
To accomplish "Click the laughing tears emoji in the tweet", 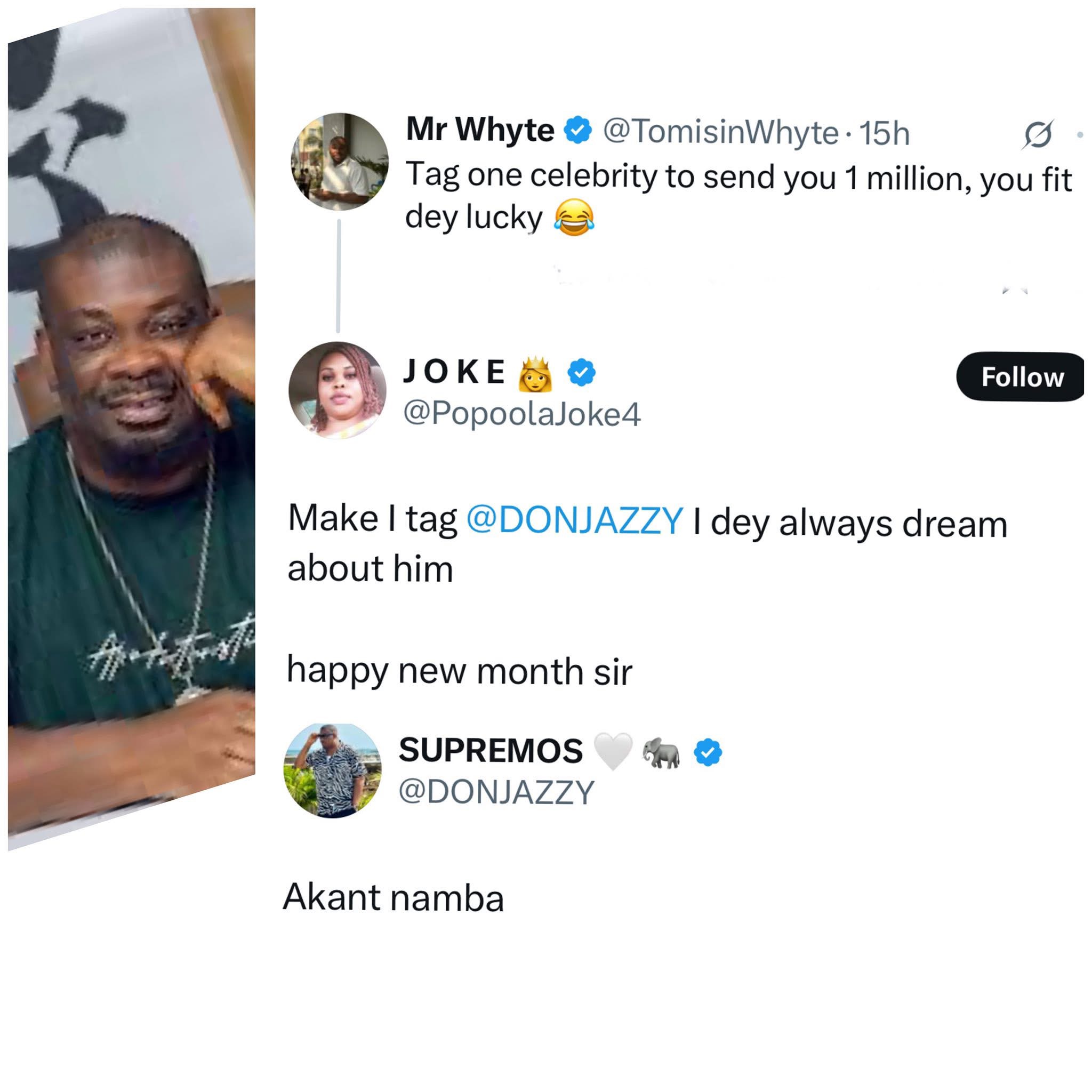I will click(573, 218).
